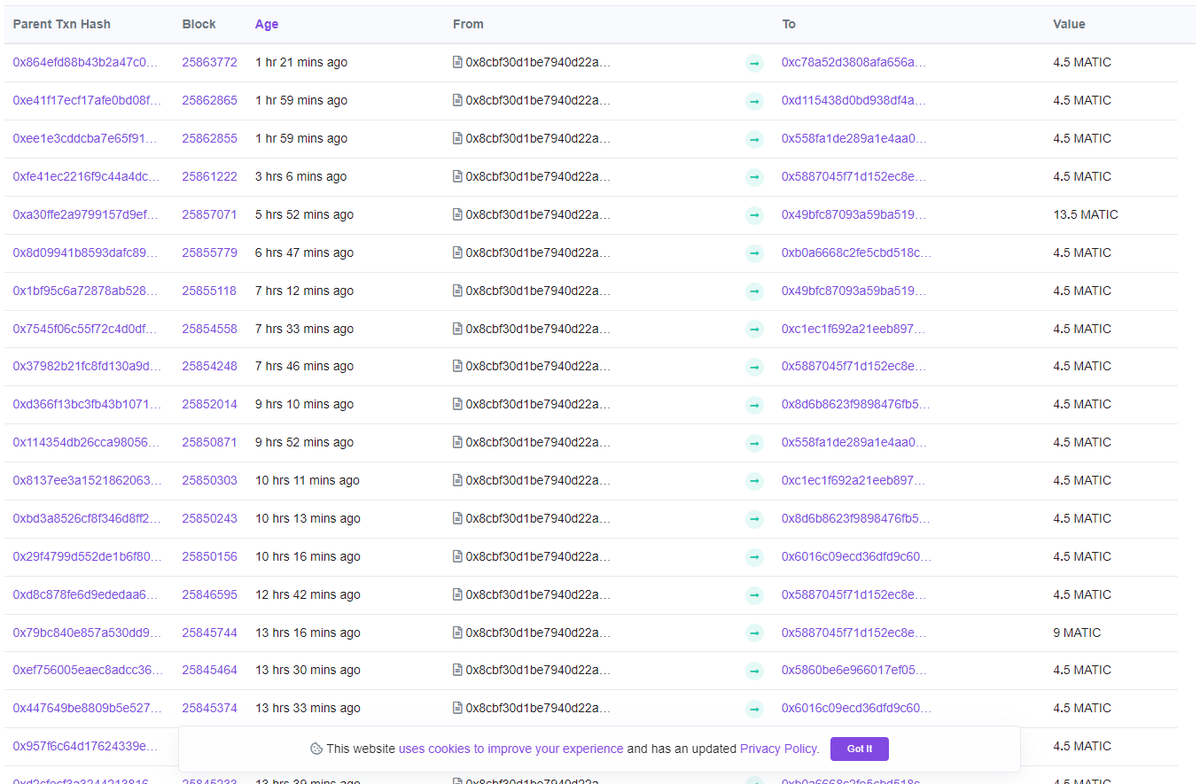Click contract icon in block 25862855 row
This screenshot has height=784, width=1200.
click(x=457, y=138)
